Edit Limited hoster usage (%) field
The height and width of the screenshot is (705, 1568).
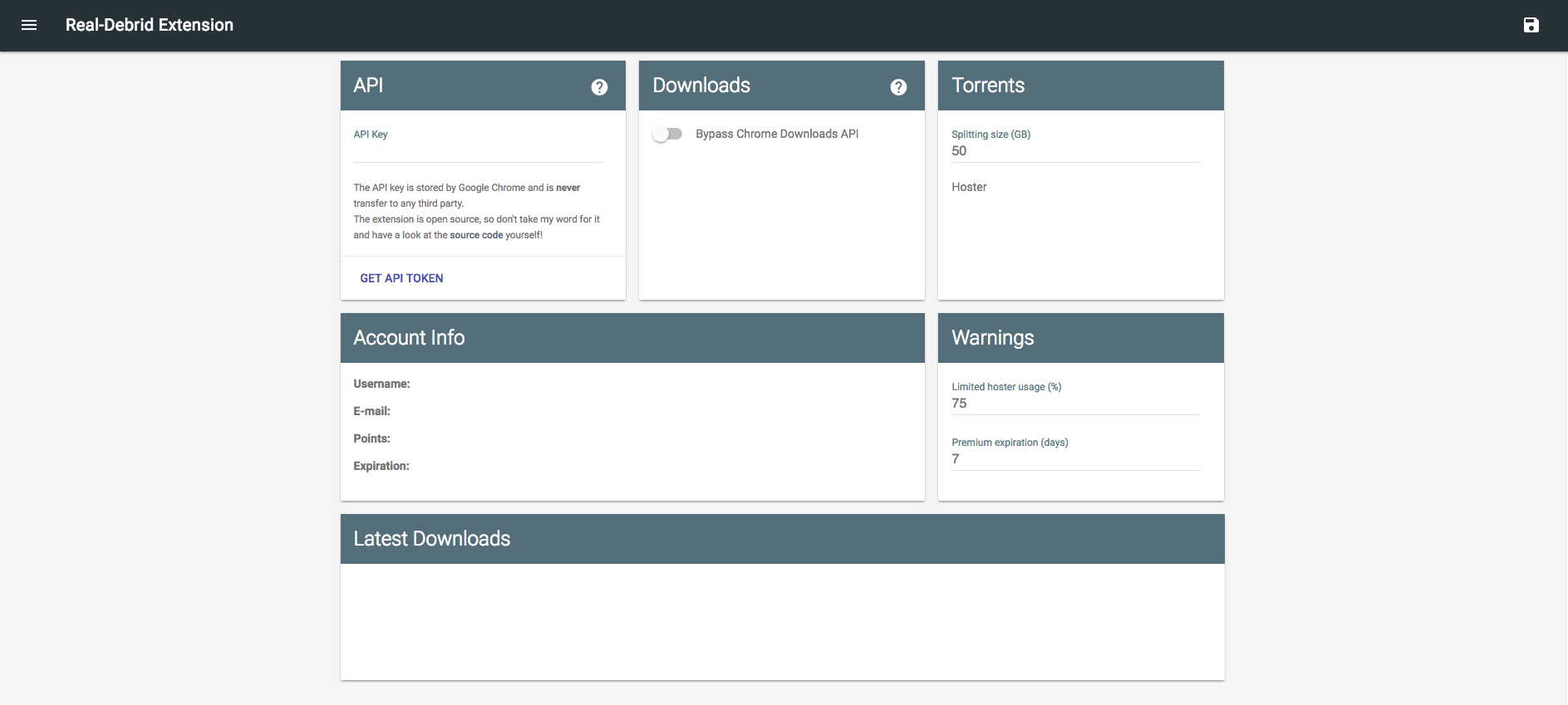point(1076,404)
